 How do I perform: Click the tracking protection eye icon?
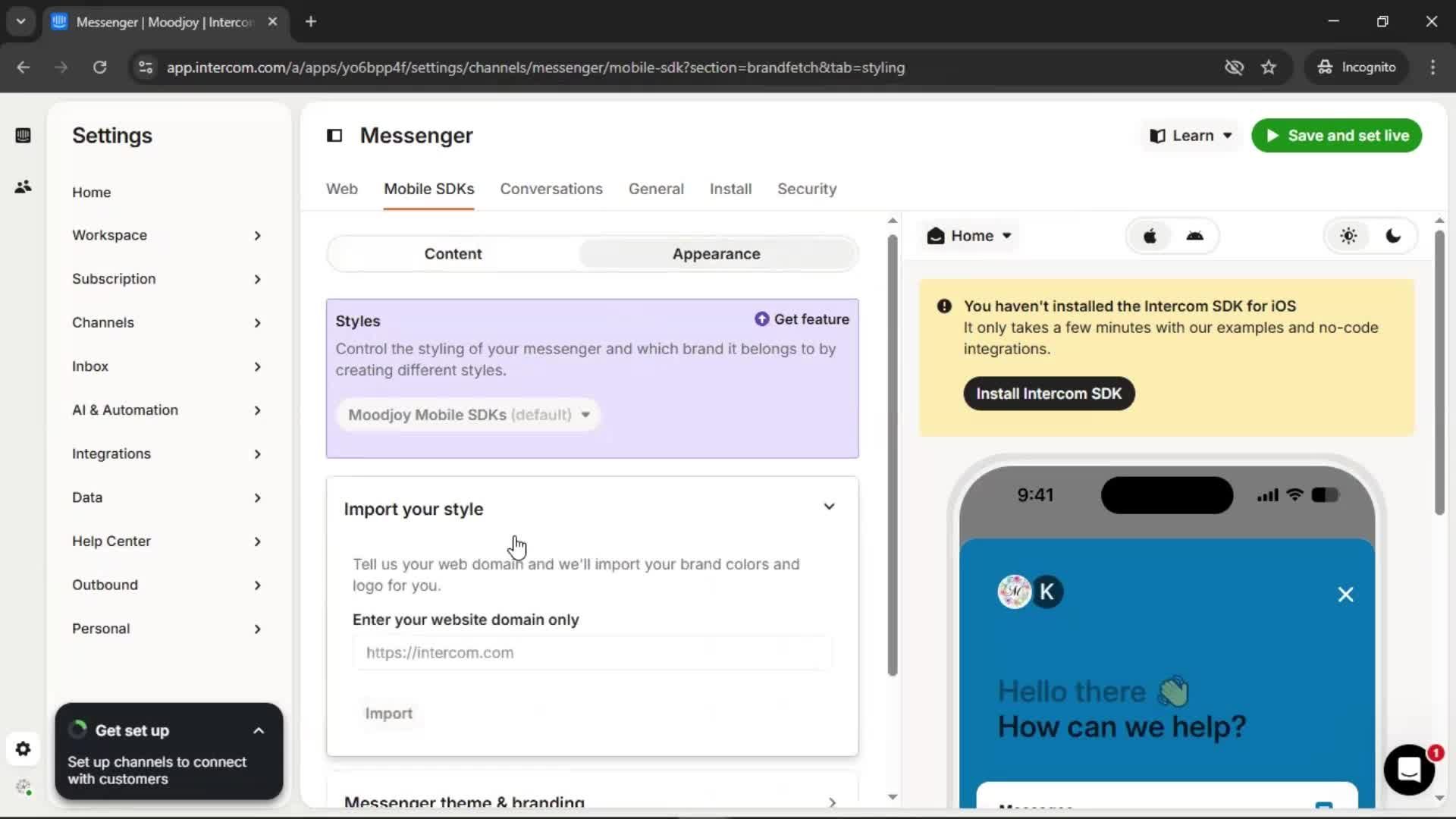pos(1234,67)
